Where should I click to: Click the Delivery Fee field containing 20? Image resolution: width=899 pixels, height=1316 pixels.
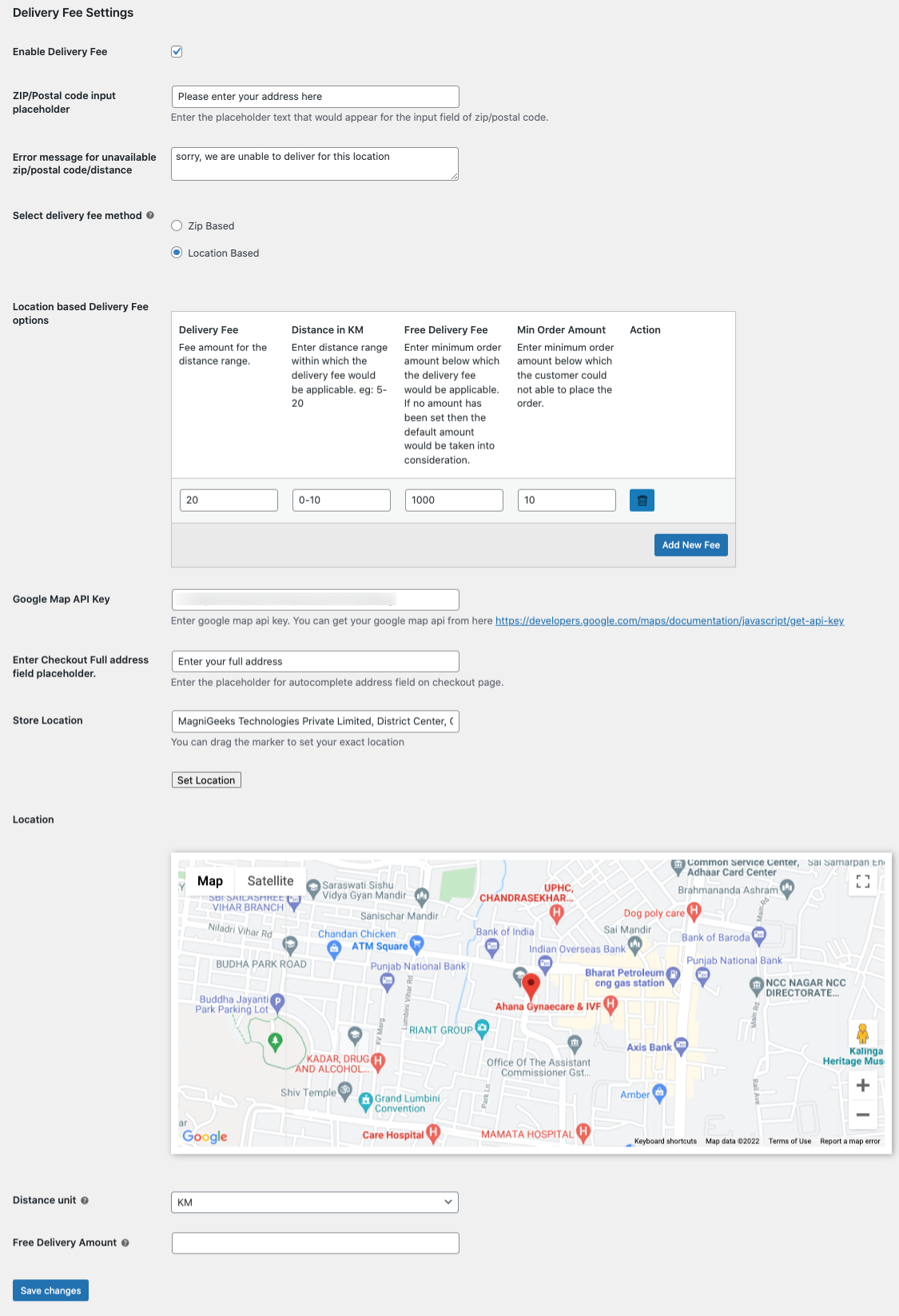point(229,500)
